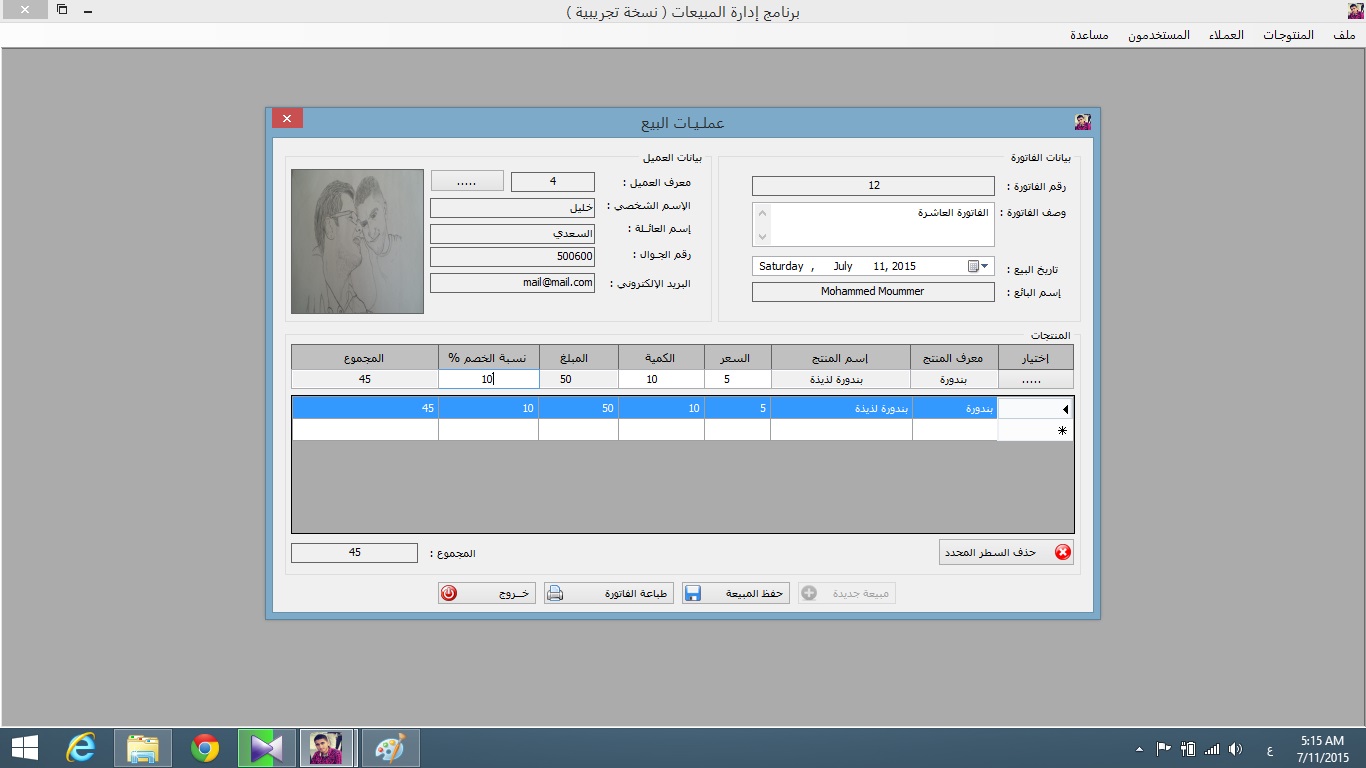This screenshot has height=768, width=1366.
Task: Show hidden system tray icons
Action: [x=1139, y=749]
